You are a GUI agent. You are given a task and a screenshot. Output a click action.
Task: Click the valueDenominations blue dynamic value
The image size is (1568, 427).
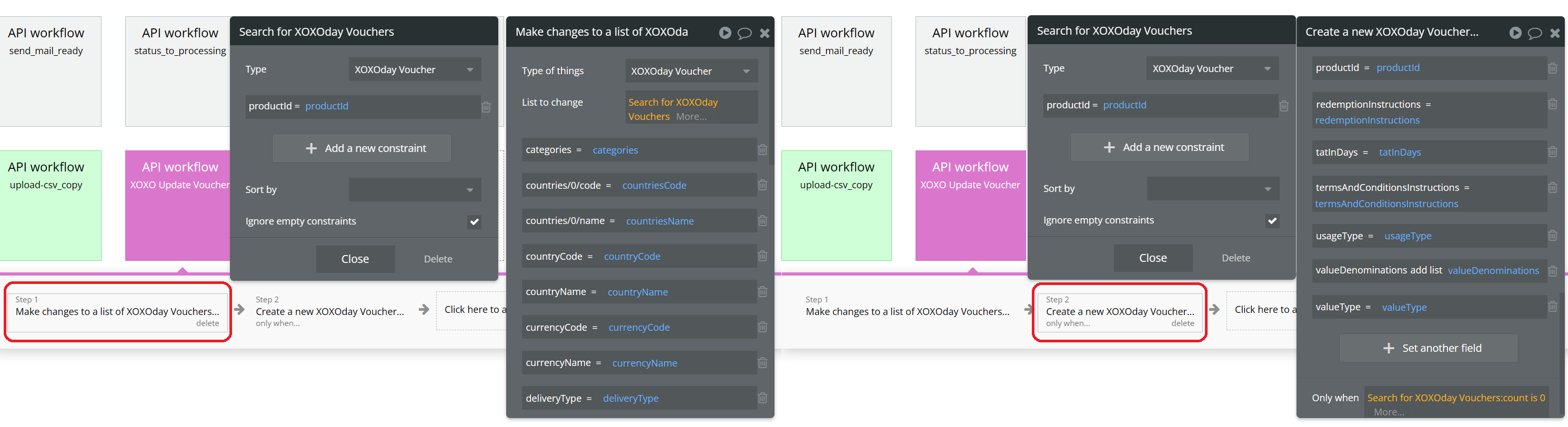click(x=1493, y=271)
